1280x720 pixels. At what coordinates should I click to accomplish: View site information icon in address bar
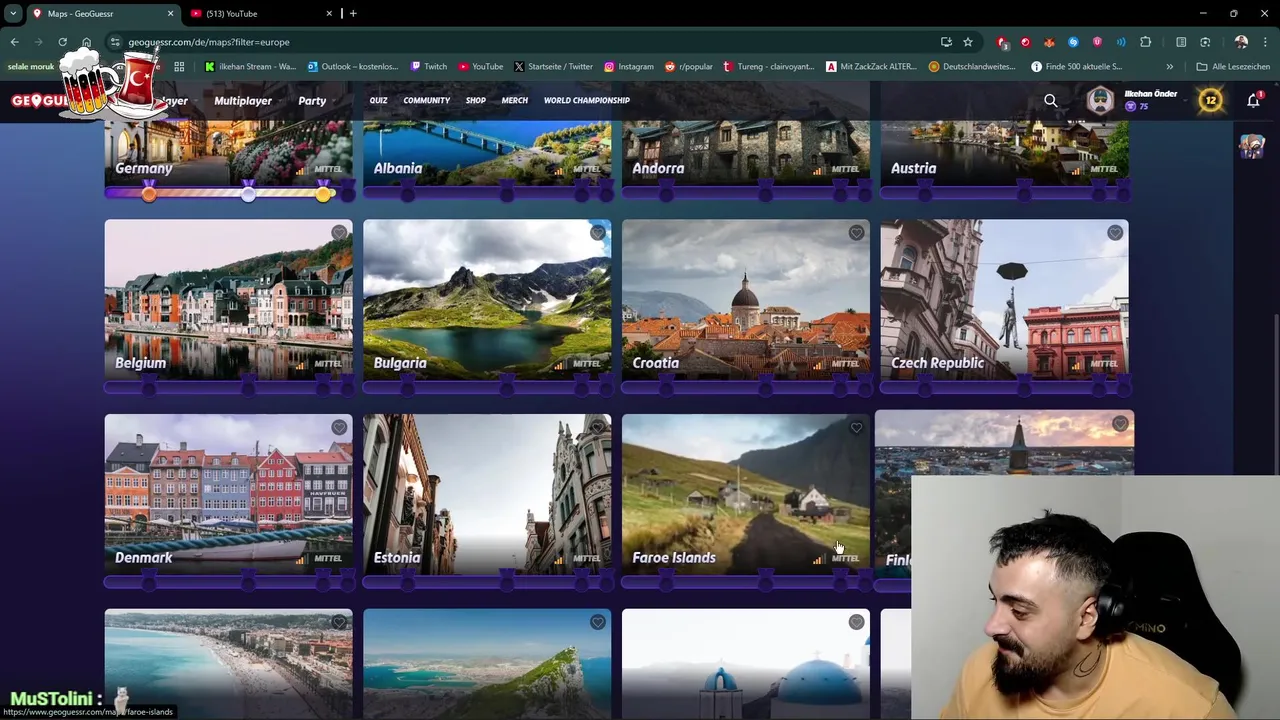click(115, 42)
